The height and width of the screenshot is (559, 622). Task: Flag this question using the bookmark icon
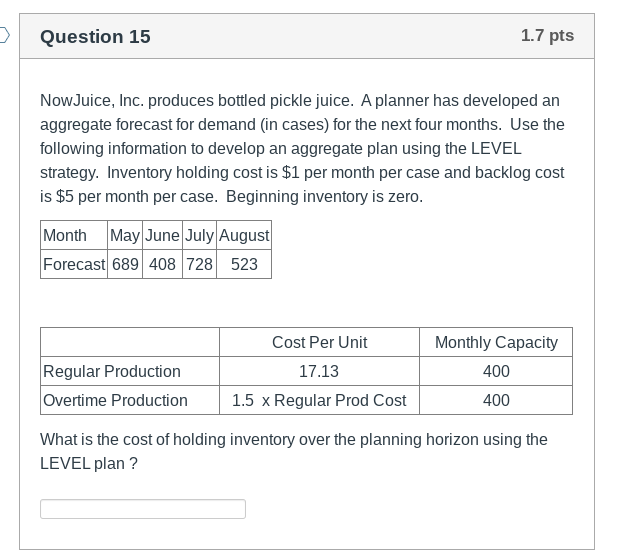pos(4,36)
